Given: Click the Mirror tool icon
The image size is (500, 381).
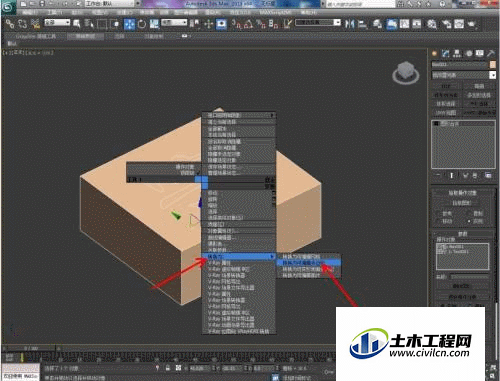Looking at the screenshot, I should (x=350, y=24).
